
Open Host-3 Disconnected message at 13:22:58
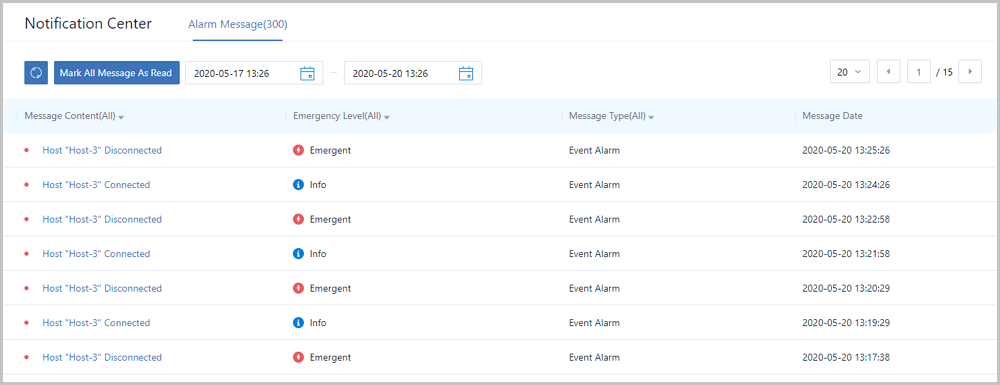pos(102,219)
